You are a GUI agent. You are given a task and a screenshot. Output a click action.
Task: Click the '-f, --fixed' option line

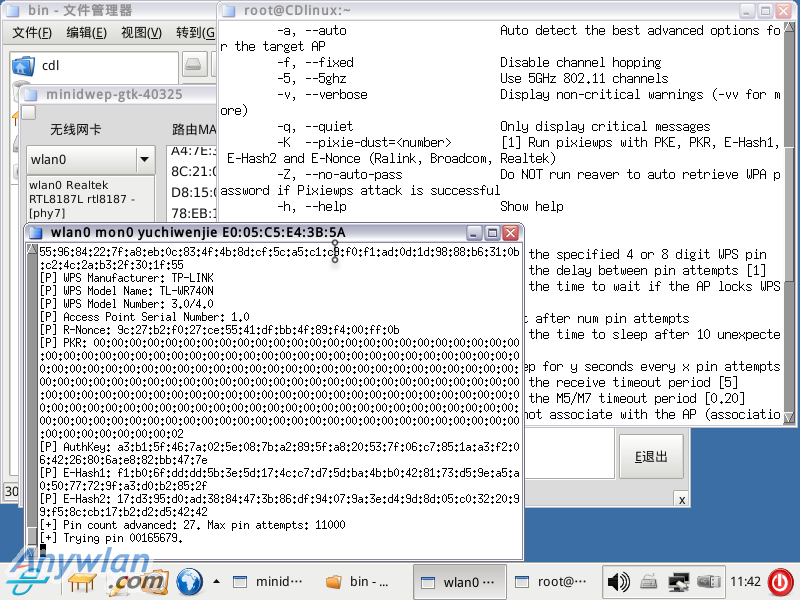pos(469,63)
